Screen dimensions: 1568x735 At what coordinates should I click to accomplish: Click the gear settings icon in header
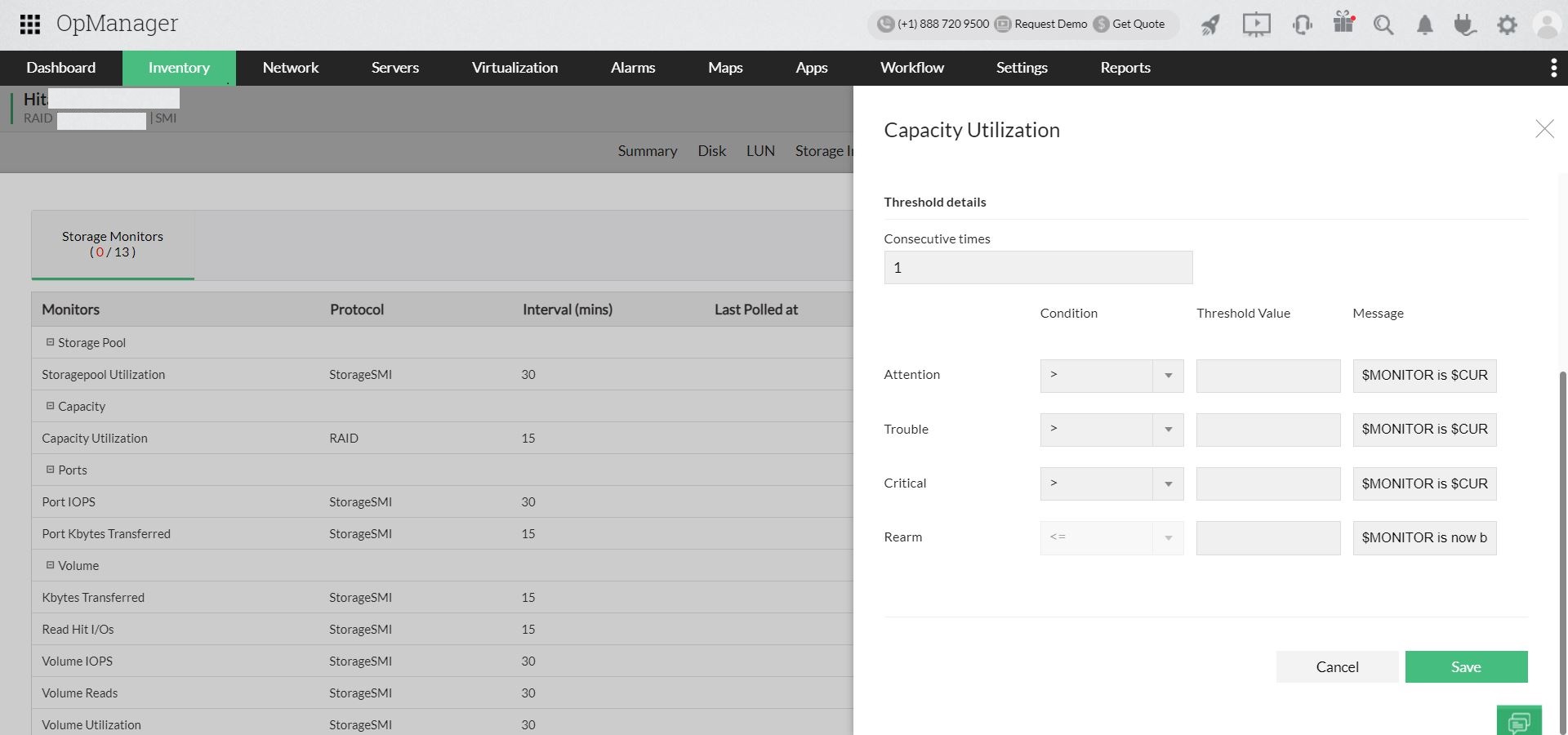click(x=1507, y=25)
